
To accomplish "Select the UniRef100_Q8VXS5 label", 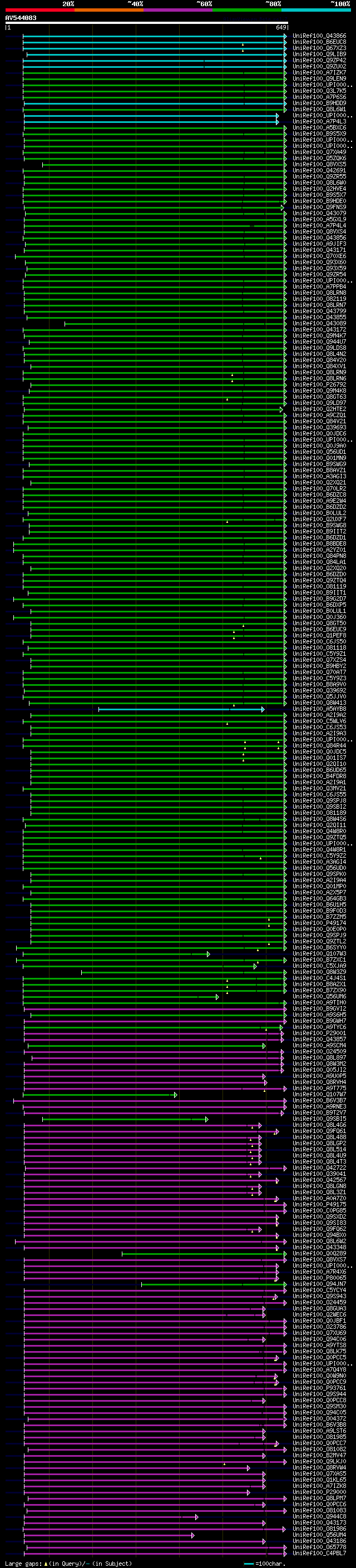I will click(319, 164).
